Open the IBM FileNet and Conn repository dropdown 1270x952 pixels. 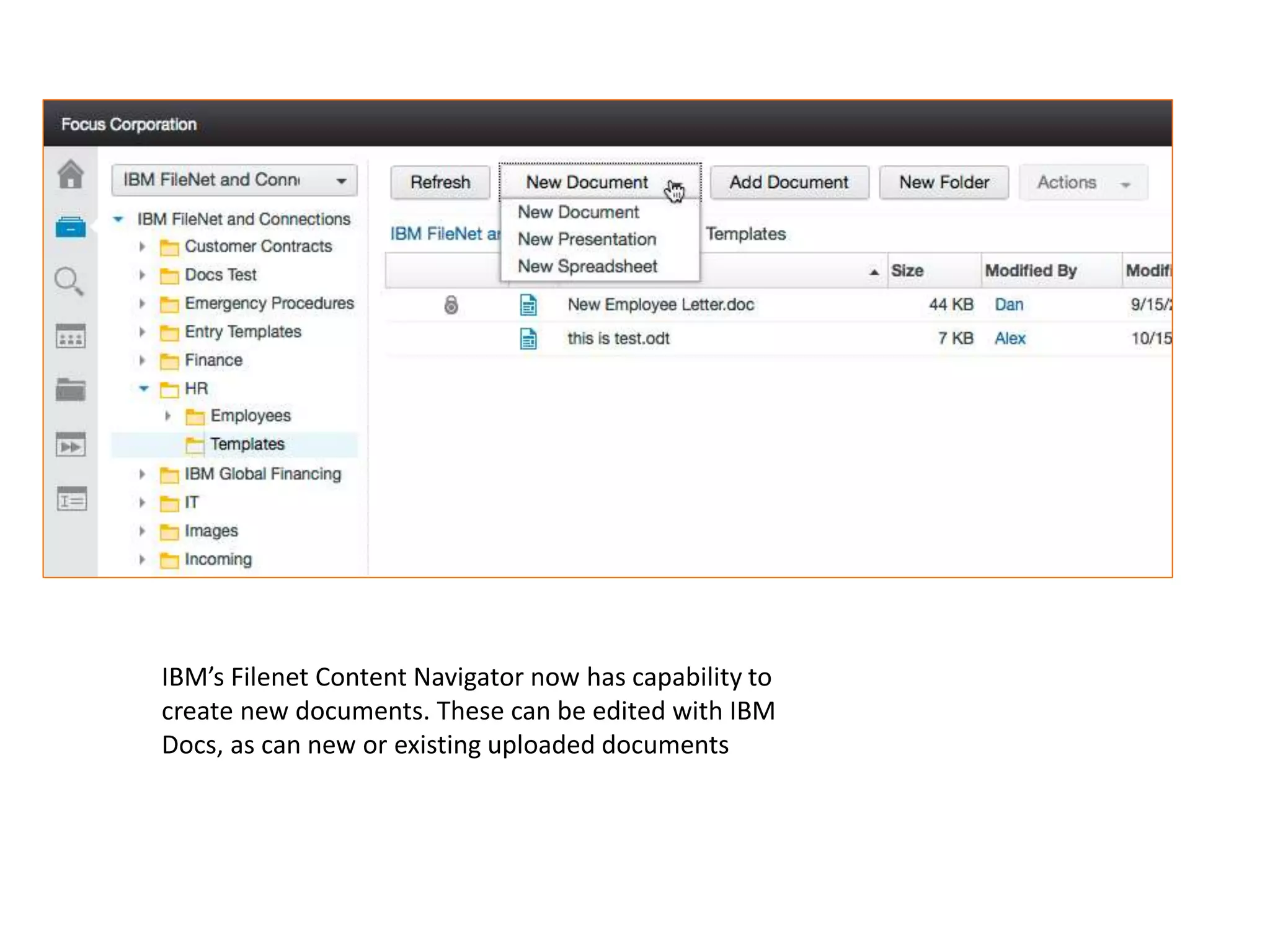tap(234, 180)
